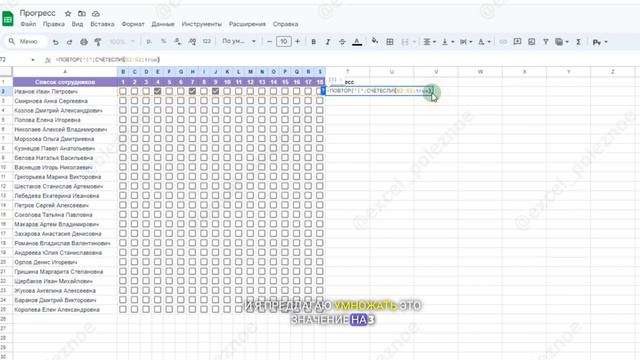Open the Файл menu
This screenshot has height=360, width=640.
(x=28, y=24)
